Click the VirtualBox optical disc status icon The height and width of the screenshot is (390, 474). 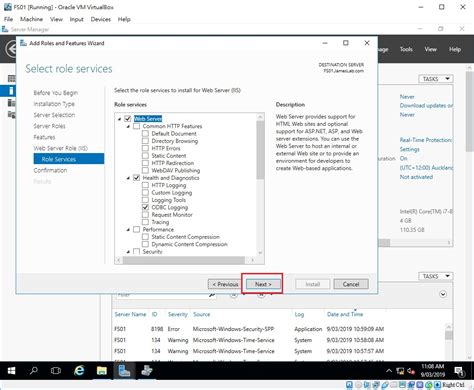coord(358,385)
